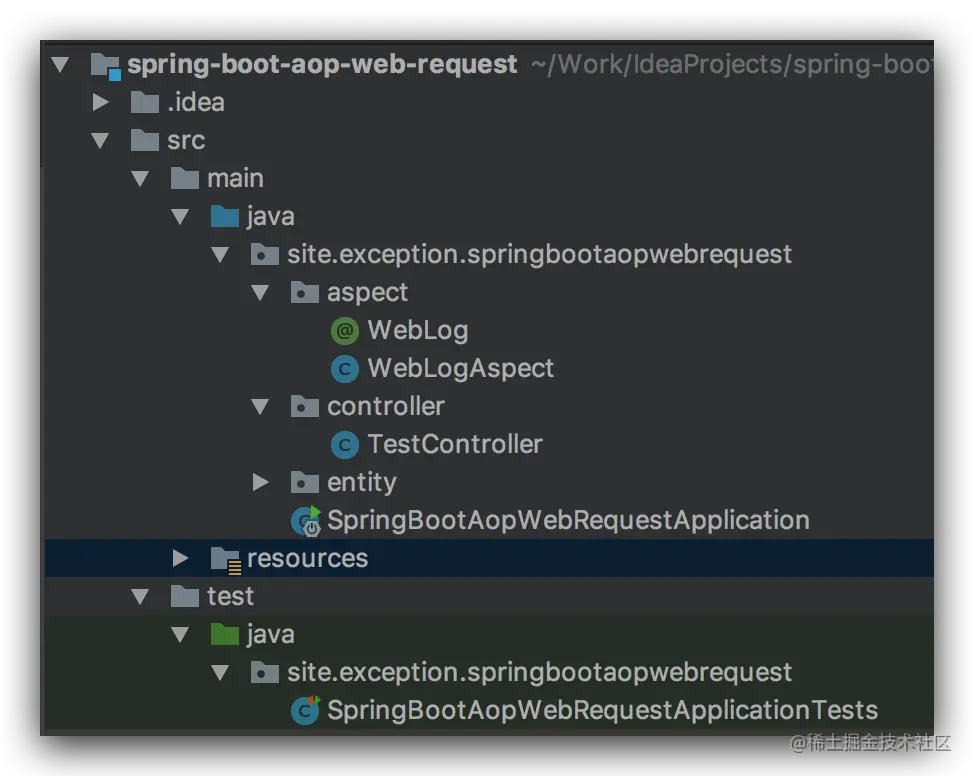The image size is (974, 776).
Task: Select the entity package label
Action: click(362, 483)
